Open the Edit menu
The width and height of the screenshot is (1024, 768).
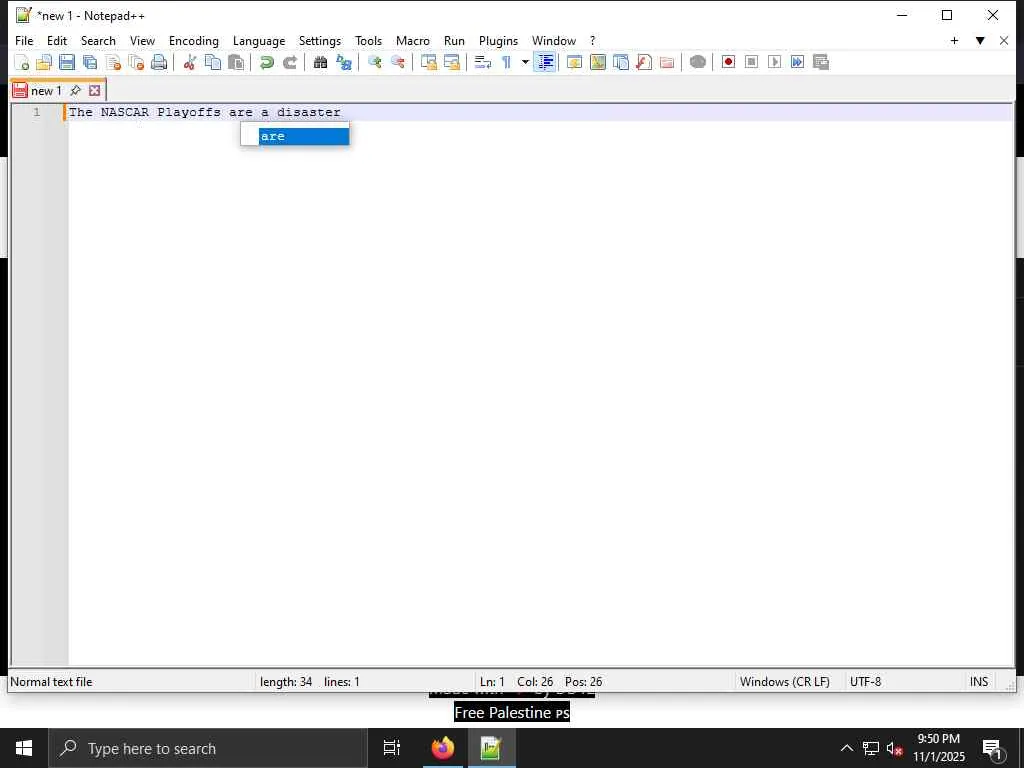click(57, 40)
